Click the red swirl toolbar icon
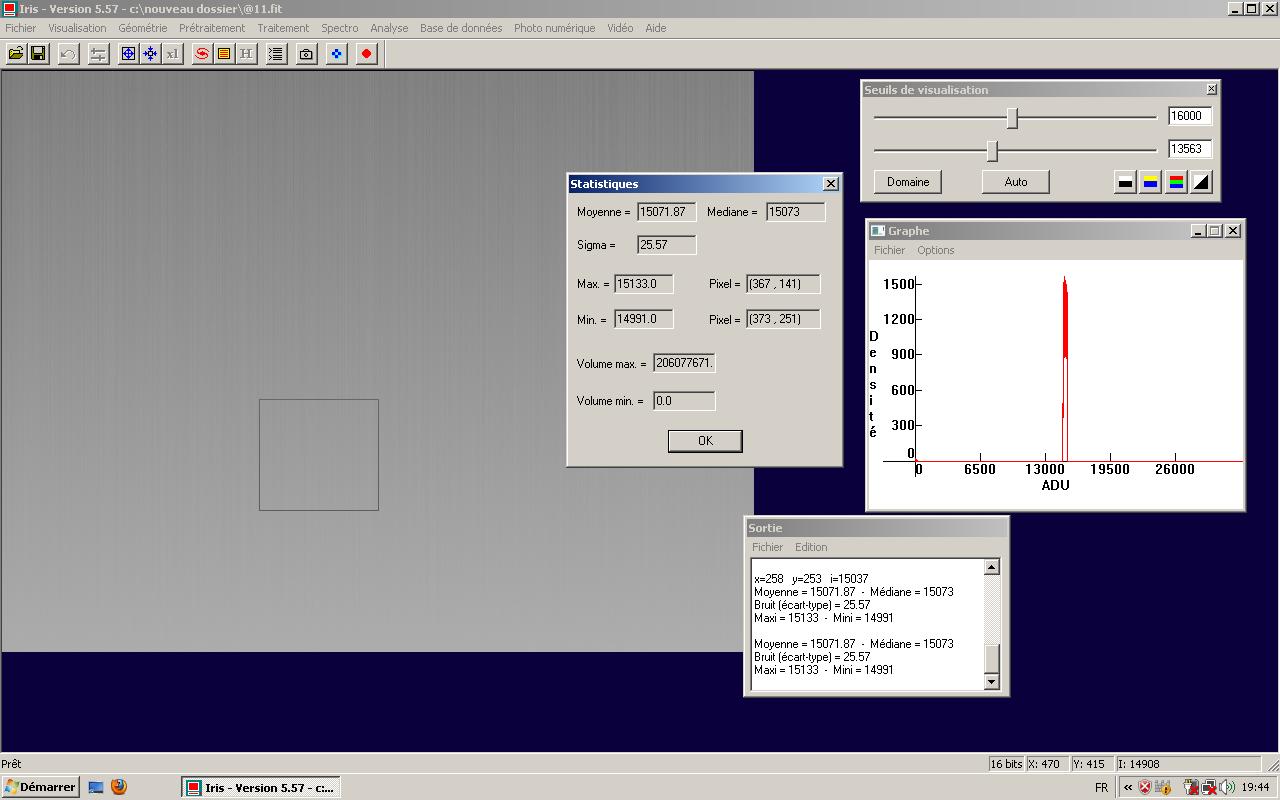1280x800 pixels. pos(202,54)
